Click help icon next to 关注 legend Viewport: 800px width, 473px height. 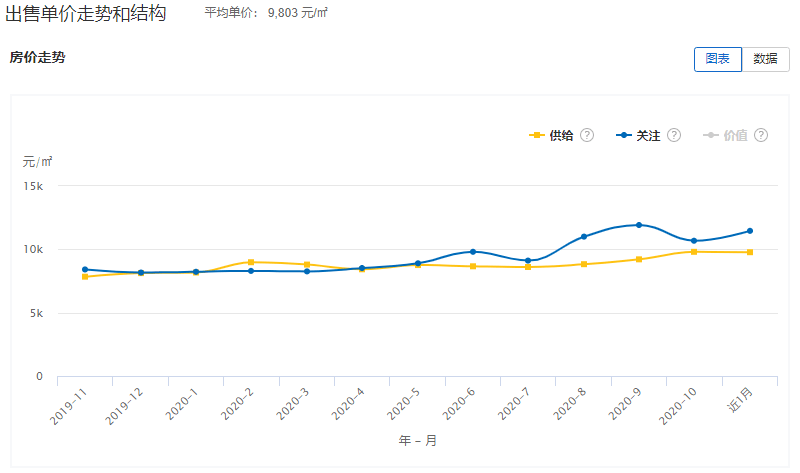click(x=674, y=135)
